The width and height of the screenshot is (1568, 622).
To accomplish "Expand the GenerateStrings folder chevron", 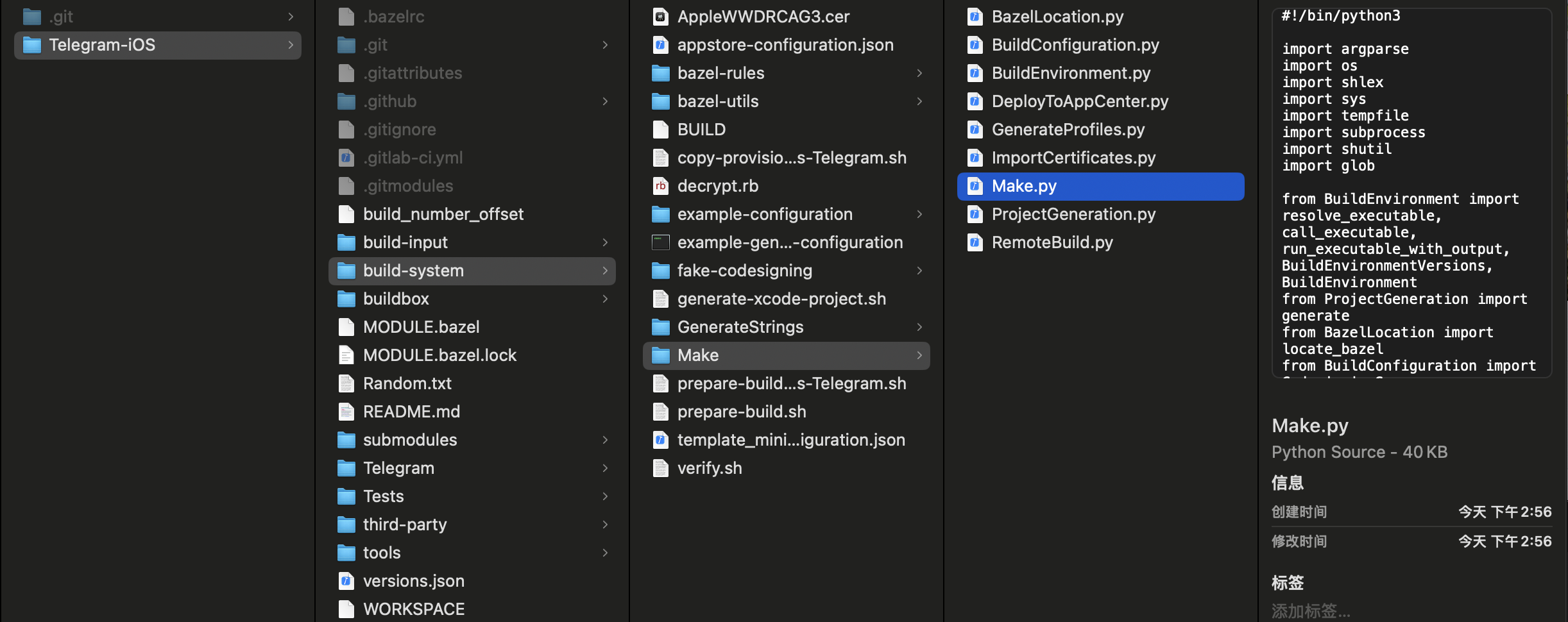I will (919, 327).
